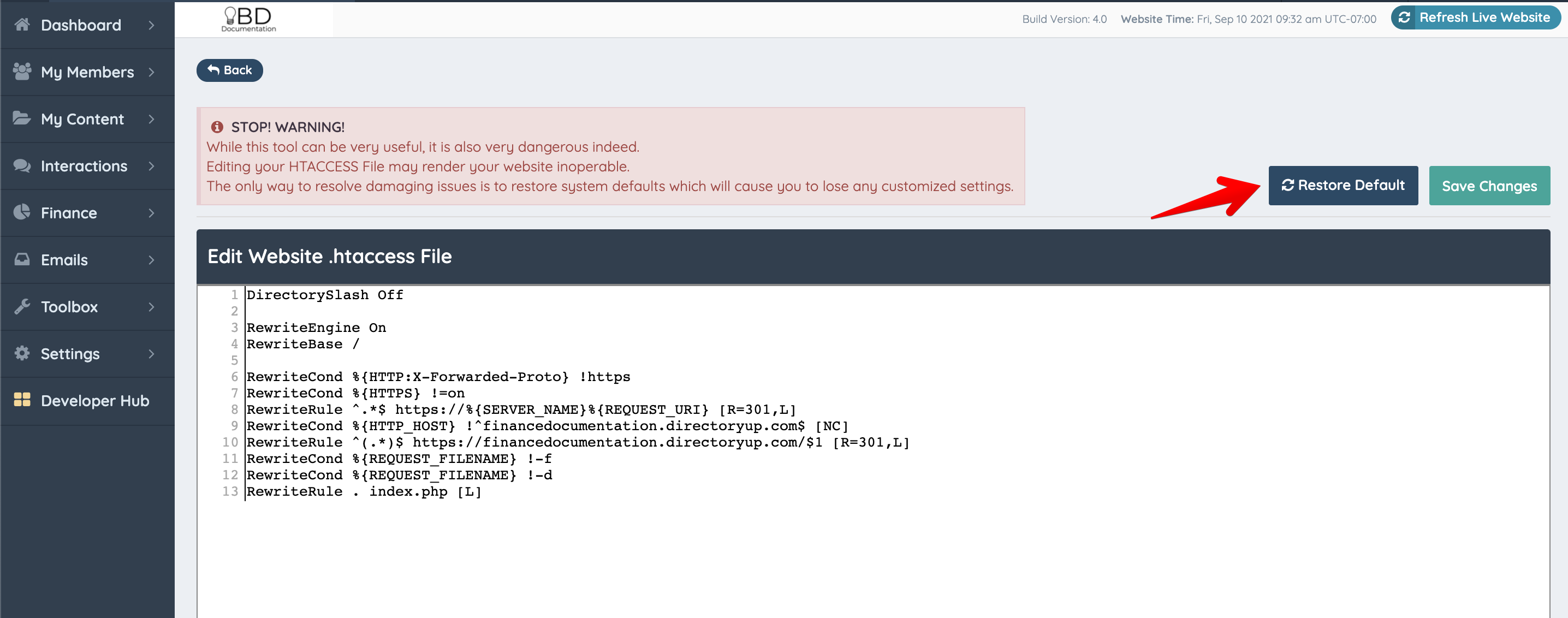Click inside the htaccess code editor
The image size is (1568, 618).
pyautogui.click(x=852, y=548)
